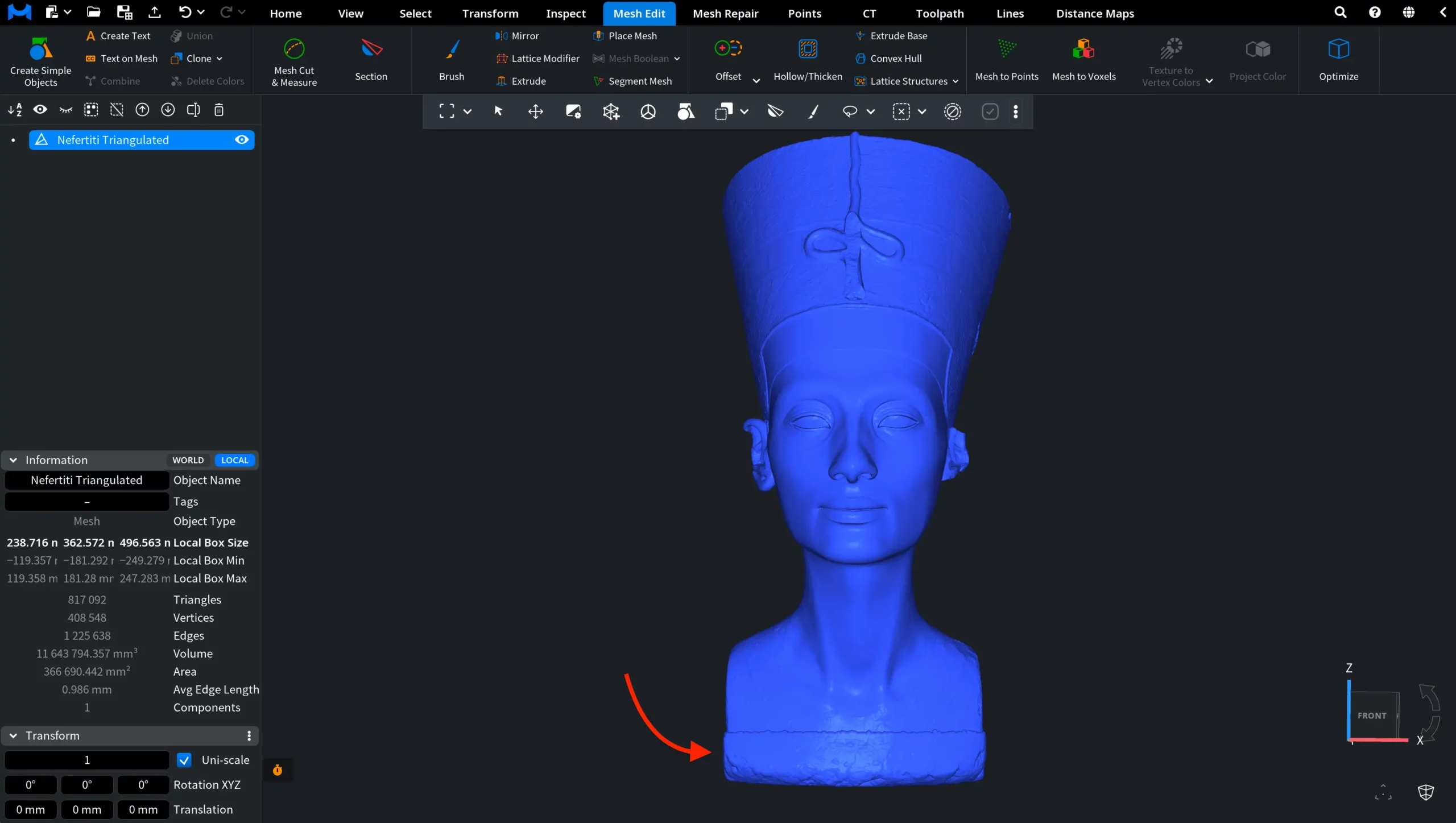
Task: Open the Distance Maps tab
Action: point(1095,13)
